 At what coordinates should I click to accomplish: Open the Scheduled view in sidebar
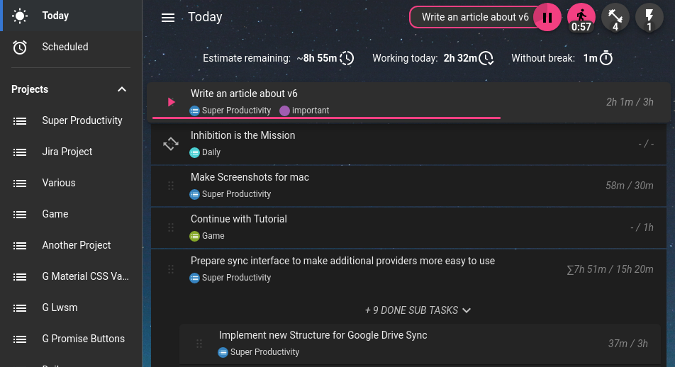(71, 47)
